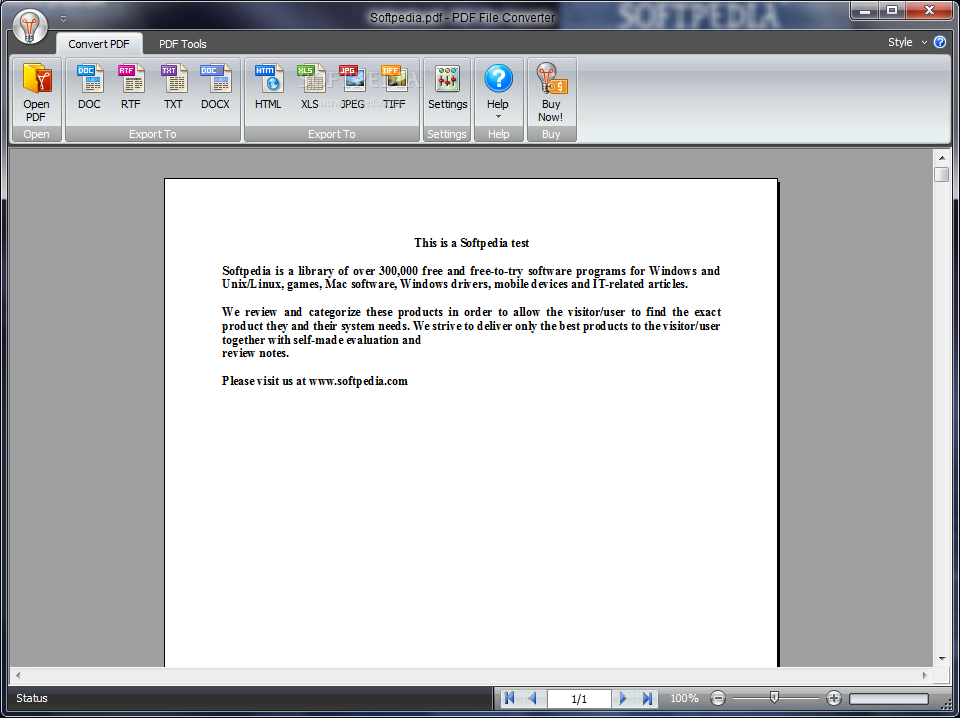
Task: Click the Status label in status bar
Action: (x=32, y=698)
